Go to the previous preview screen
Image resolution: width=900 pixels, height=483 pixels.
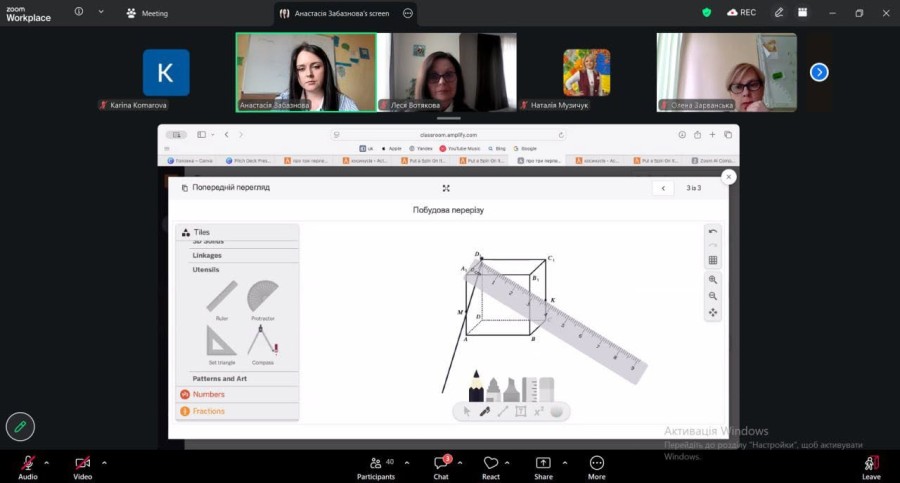pos(664,188)
